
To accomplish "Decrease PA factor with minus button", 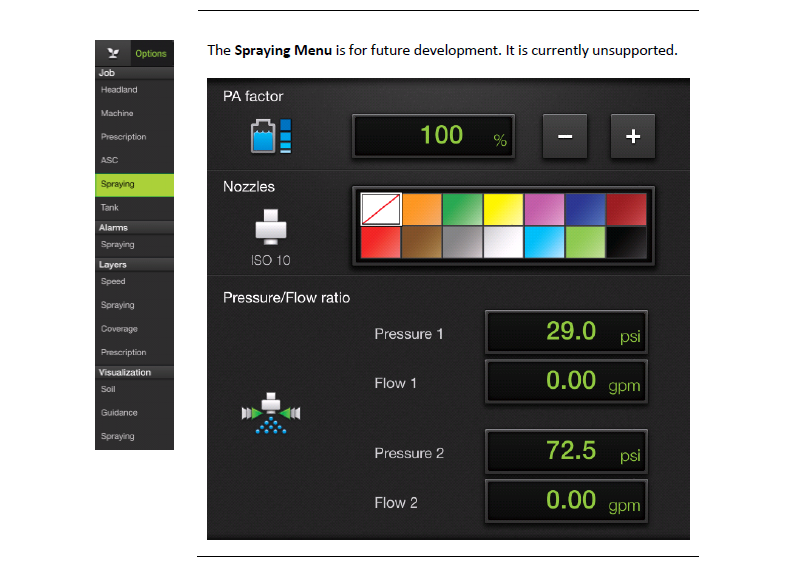I will point(565,136).
